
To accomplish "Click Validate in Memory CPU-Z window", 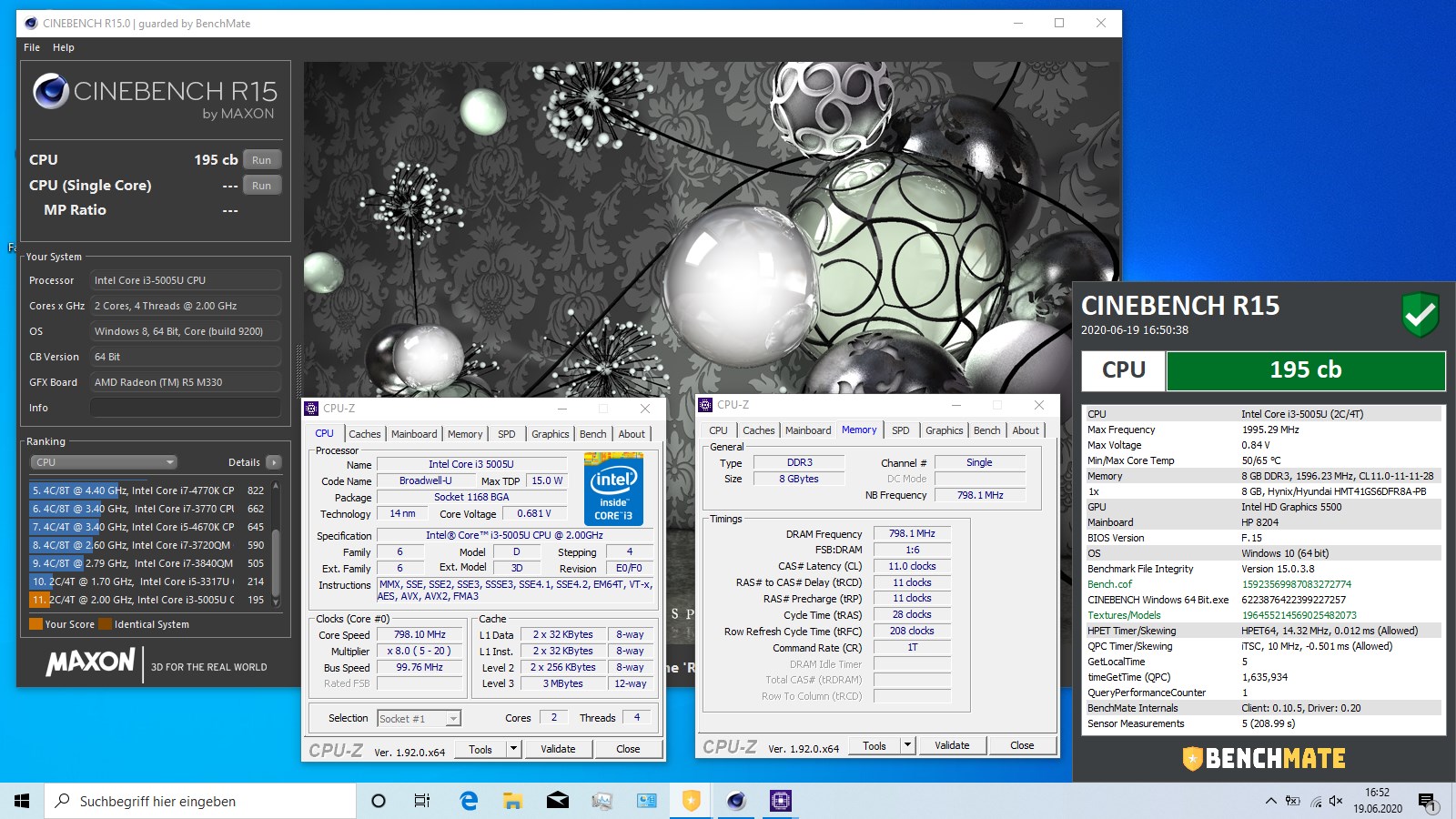I will (952, 745).
